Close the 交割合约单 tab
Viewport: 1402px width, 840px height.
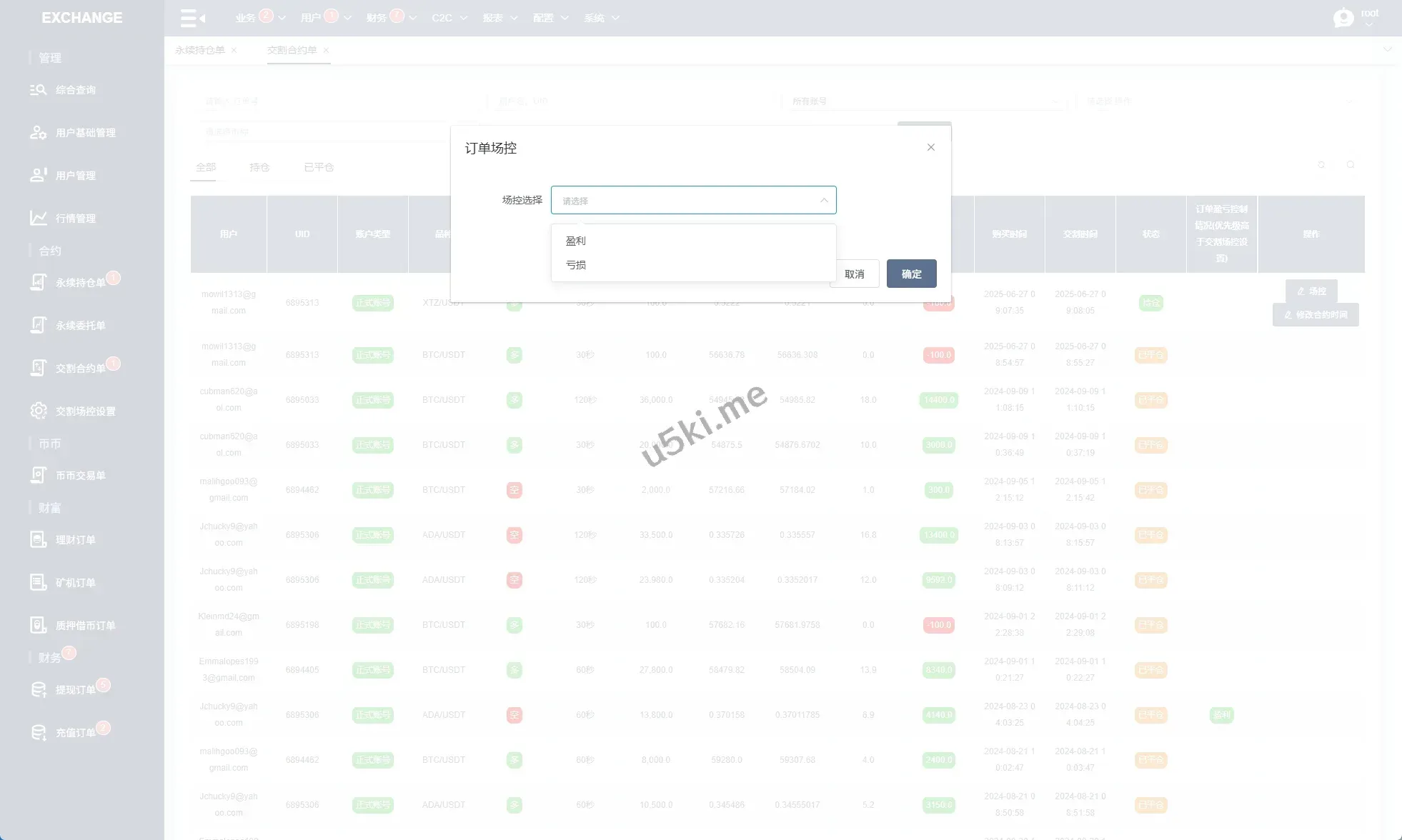[x=326, y=50]
